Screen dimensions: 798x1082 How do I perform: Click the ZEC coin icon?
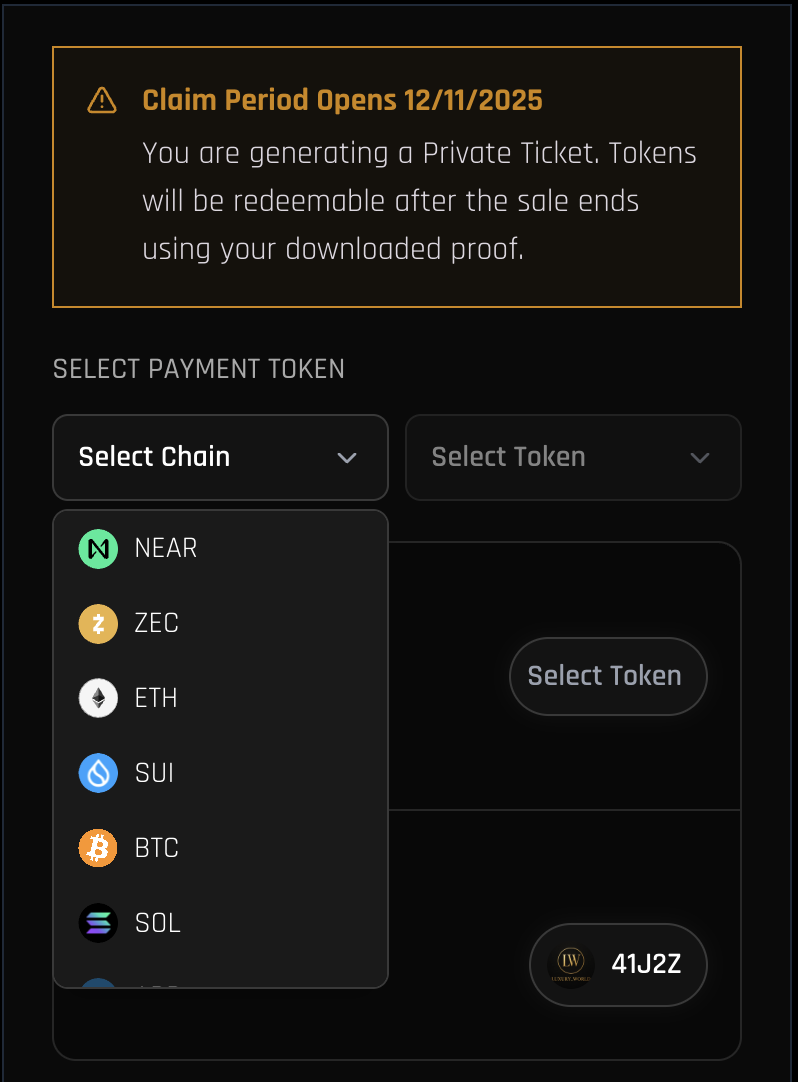click(98, 624)
